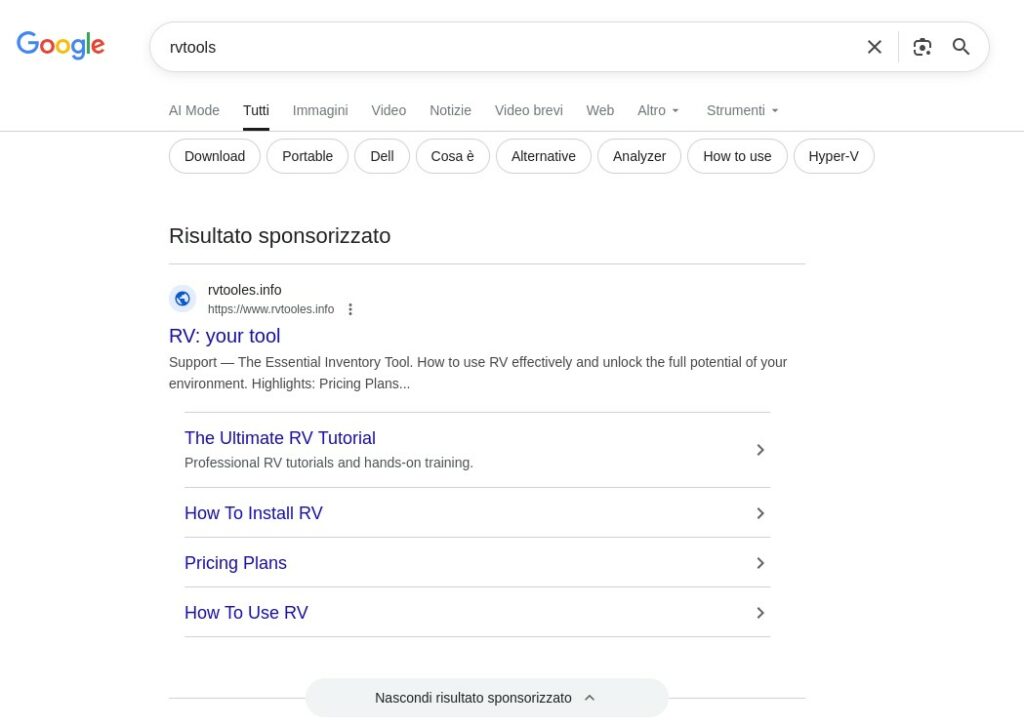Image resolution: width=1024 pixels, height=727 pixels.
Task: Open the Notizie tab
Action: click(450, 110)
